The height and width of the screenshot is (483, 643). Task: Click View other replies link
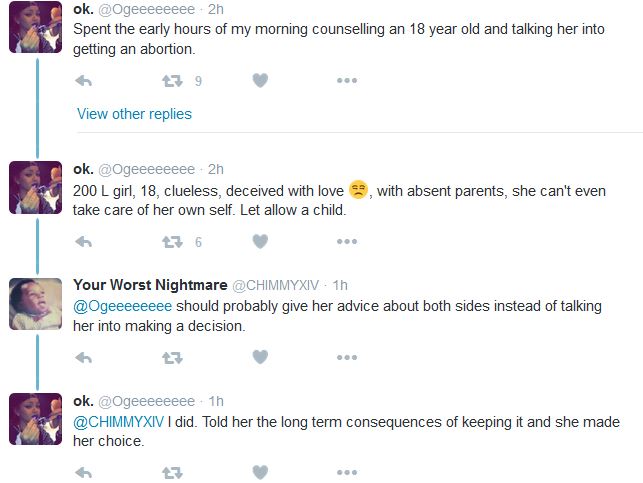134,114
